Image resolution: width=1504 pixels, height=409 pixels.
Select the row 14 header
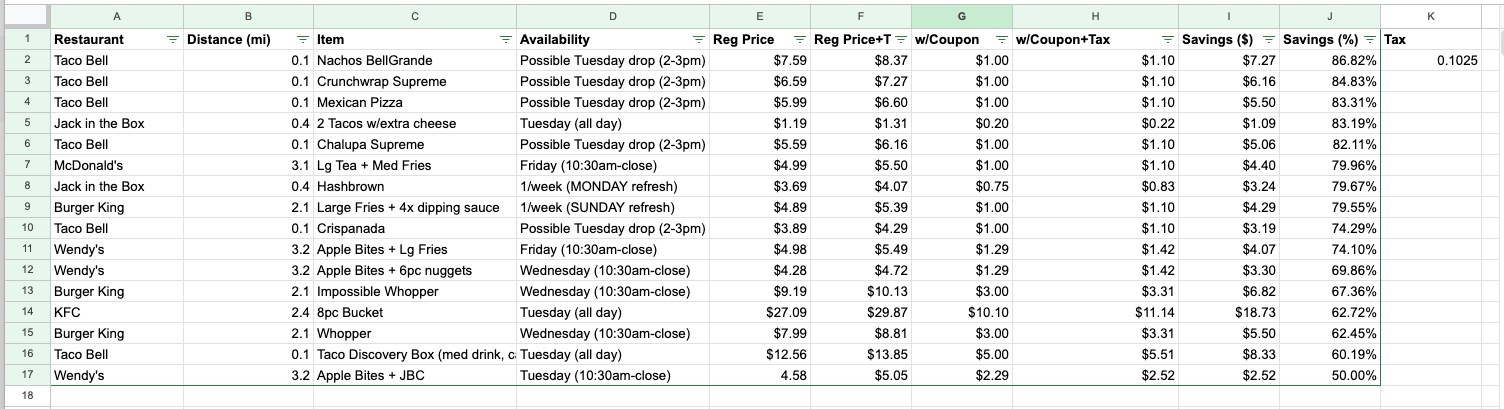[x=25, y=313]
